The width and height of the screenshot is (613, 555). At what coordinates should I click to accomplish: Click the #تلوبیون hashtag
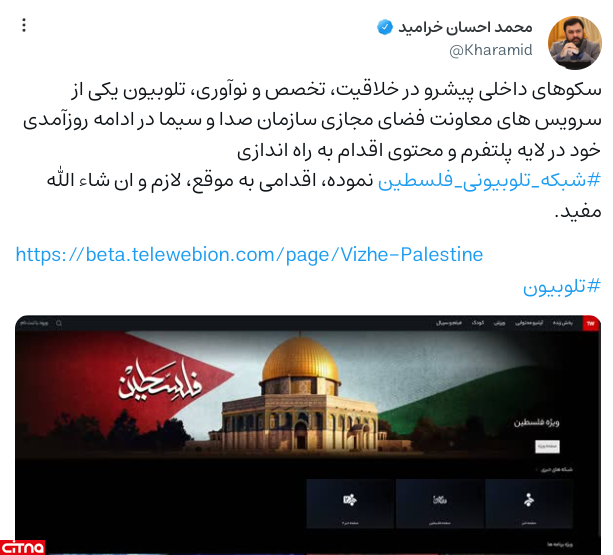(561, 286)
